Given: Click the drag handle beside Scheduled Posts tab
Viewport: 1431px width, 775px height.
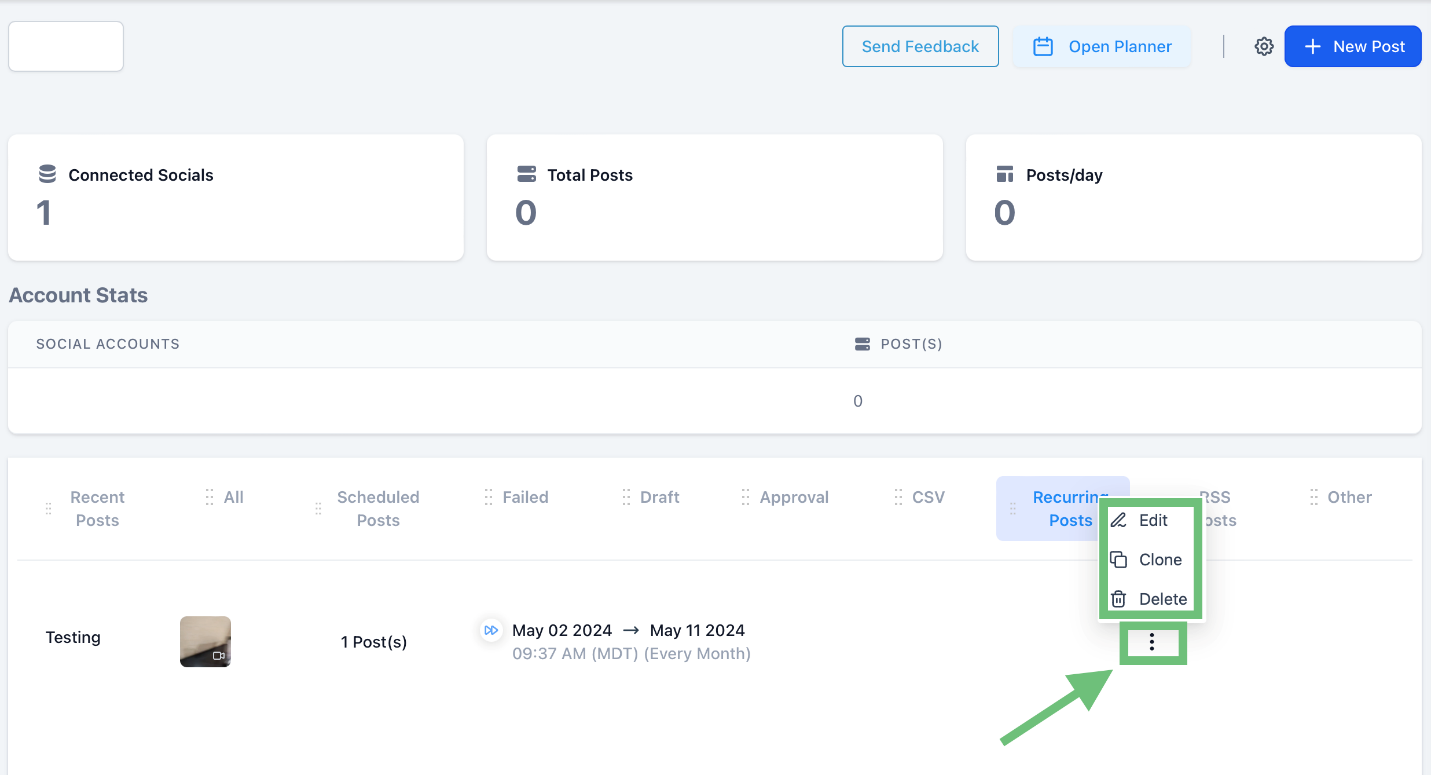Looking at the screenshot, I should 318,509.
